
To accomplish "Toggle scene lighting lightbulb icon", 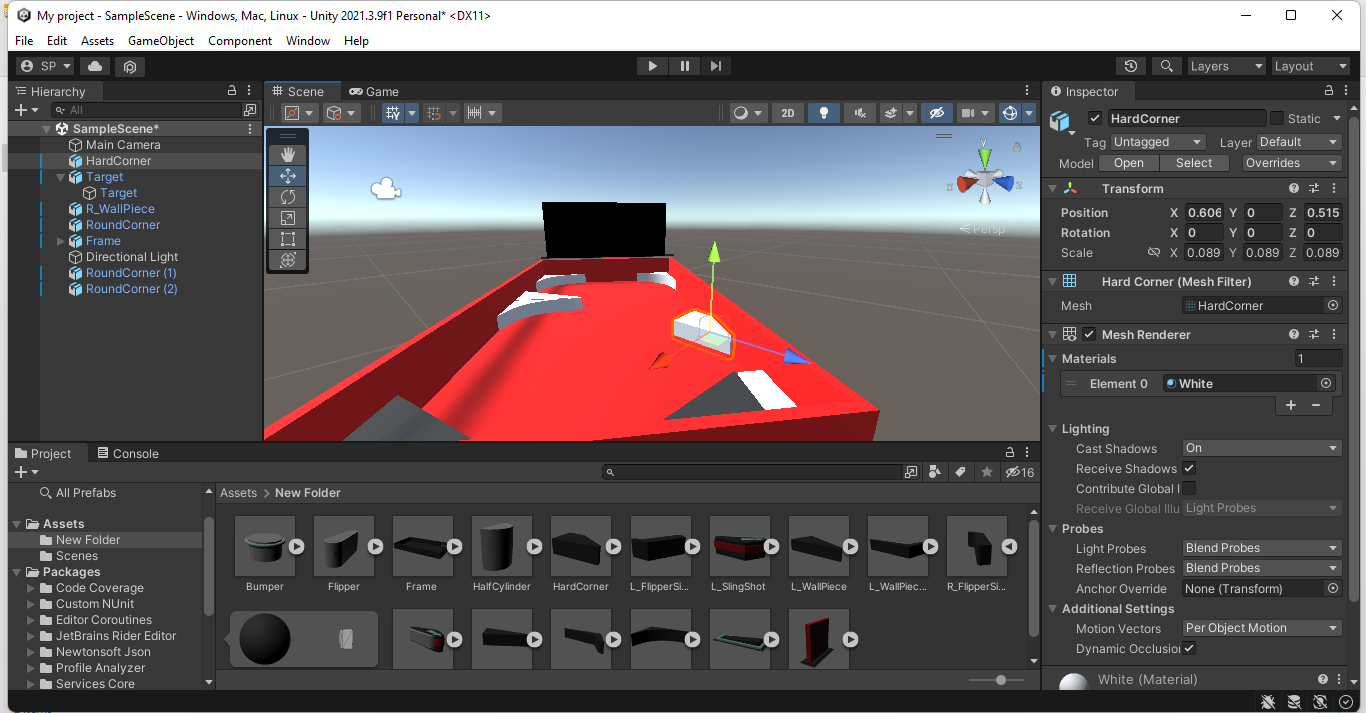I will (823, 113).
